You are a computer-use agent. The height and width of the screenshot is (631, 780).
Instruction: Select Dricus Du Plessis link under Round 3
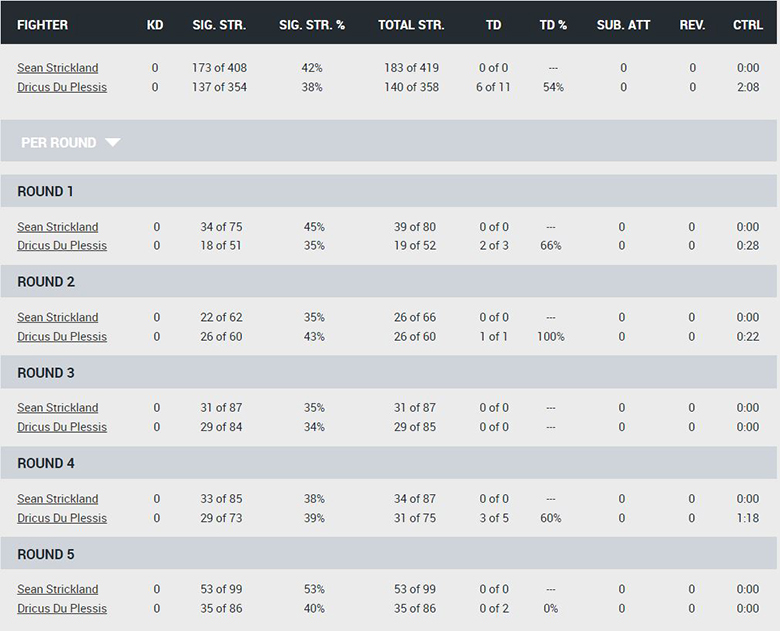pos(62,427)
